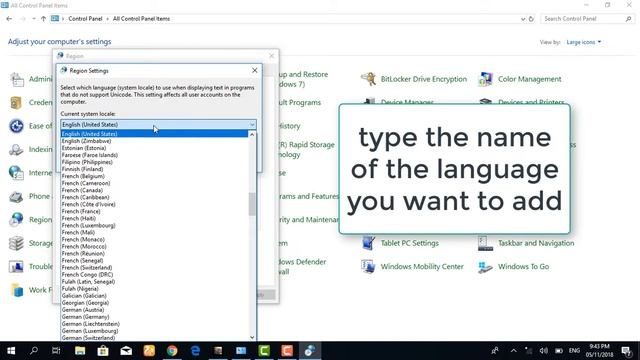Close the Region Settings dialog
This screenshot has height=360, width=640.
click(x=255, y=71)
